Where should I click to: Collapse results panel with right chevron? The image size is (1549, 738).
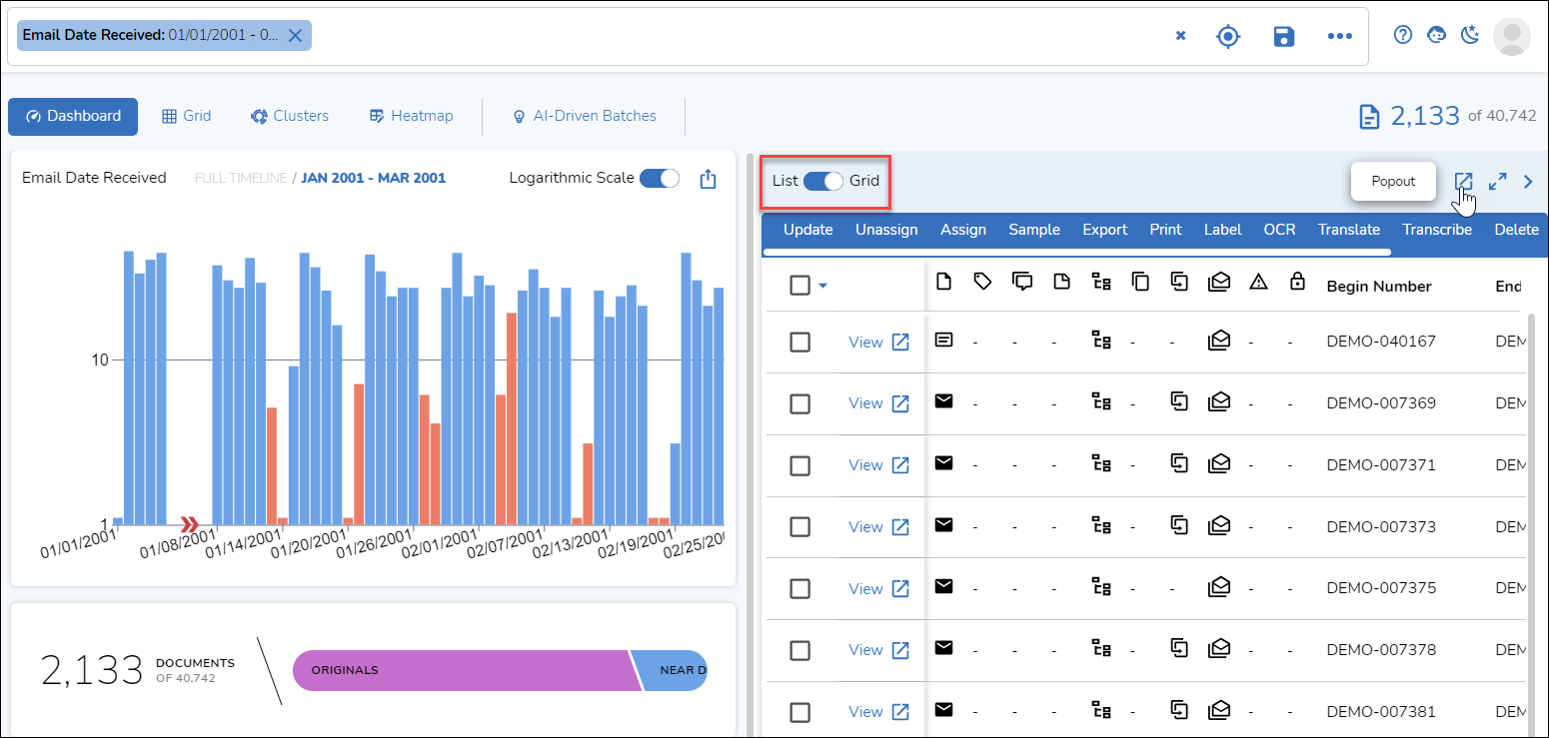pos(1527,181)
